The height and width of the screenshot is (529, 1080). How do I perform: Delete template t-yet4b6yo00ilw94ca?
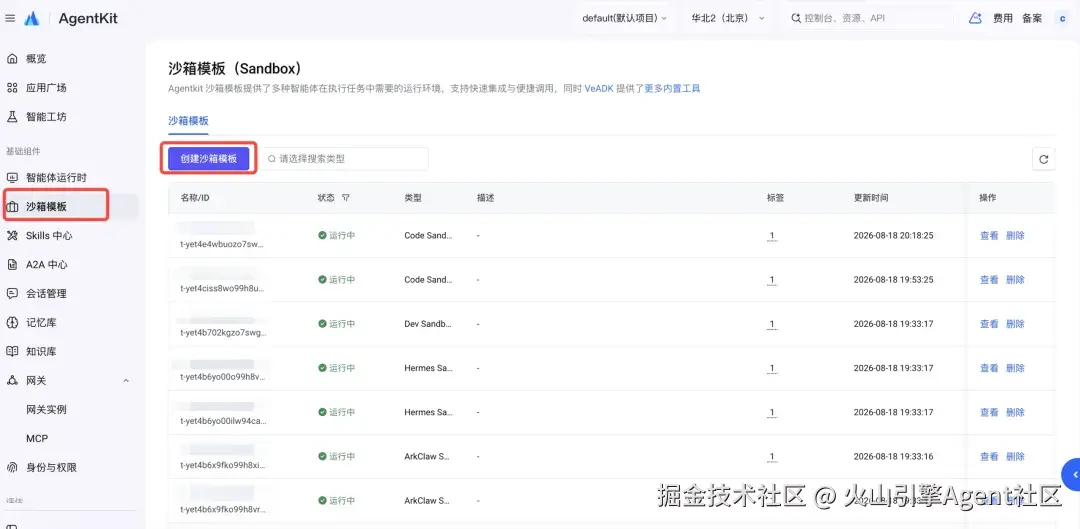pos(1015,412)
